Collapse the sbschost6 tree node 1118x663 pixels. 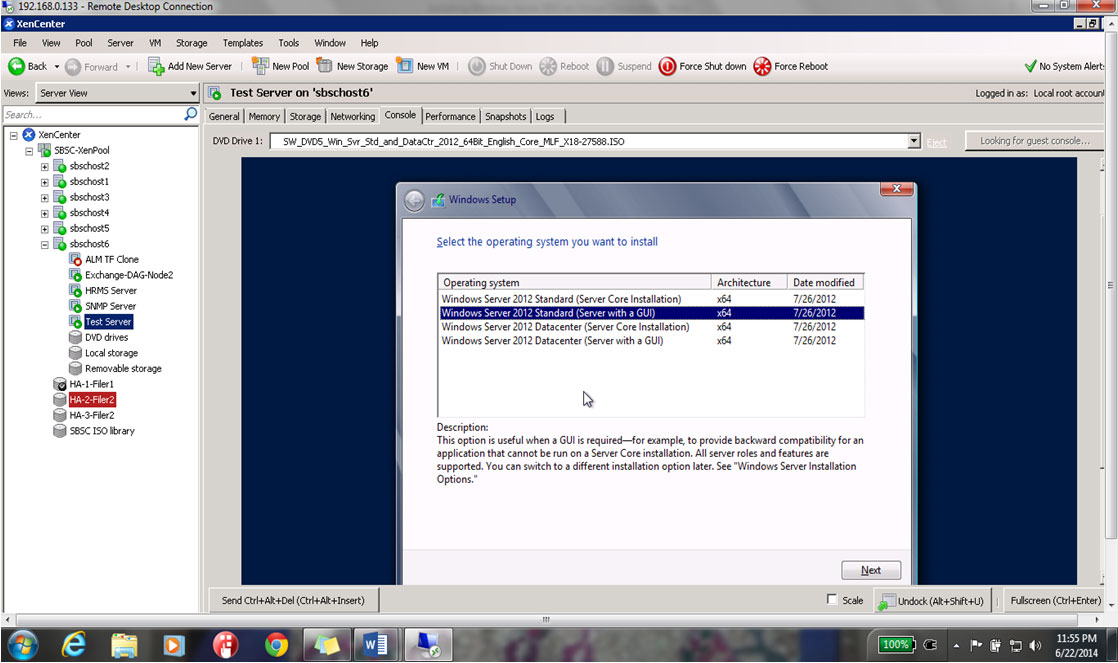point(44,245)
